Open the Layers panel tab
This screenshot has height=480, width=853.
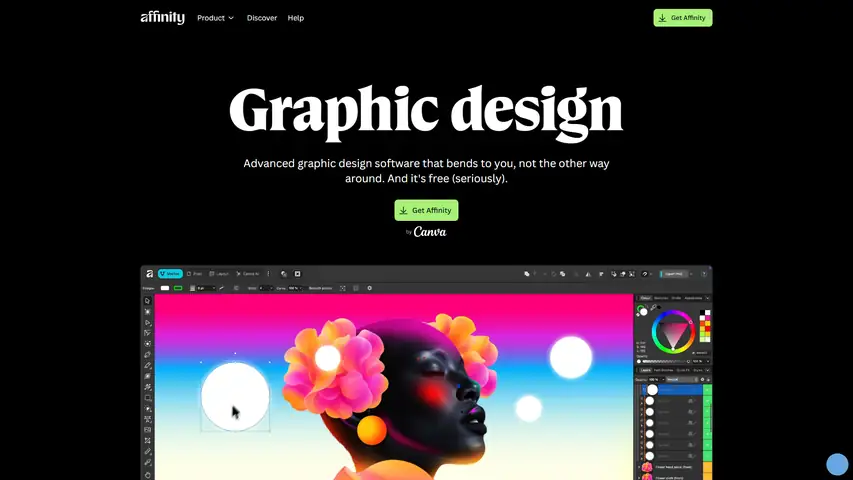(647, 370)
